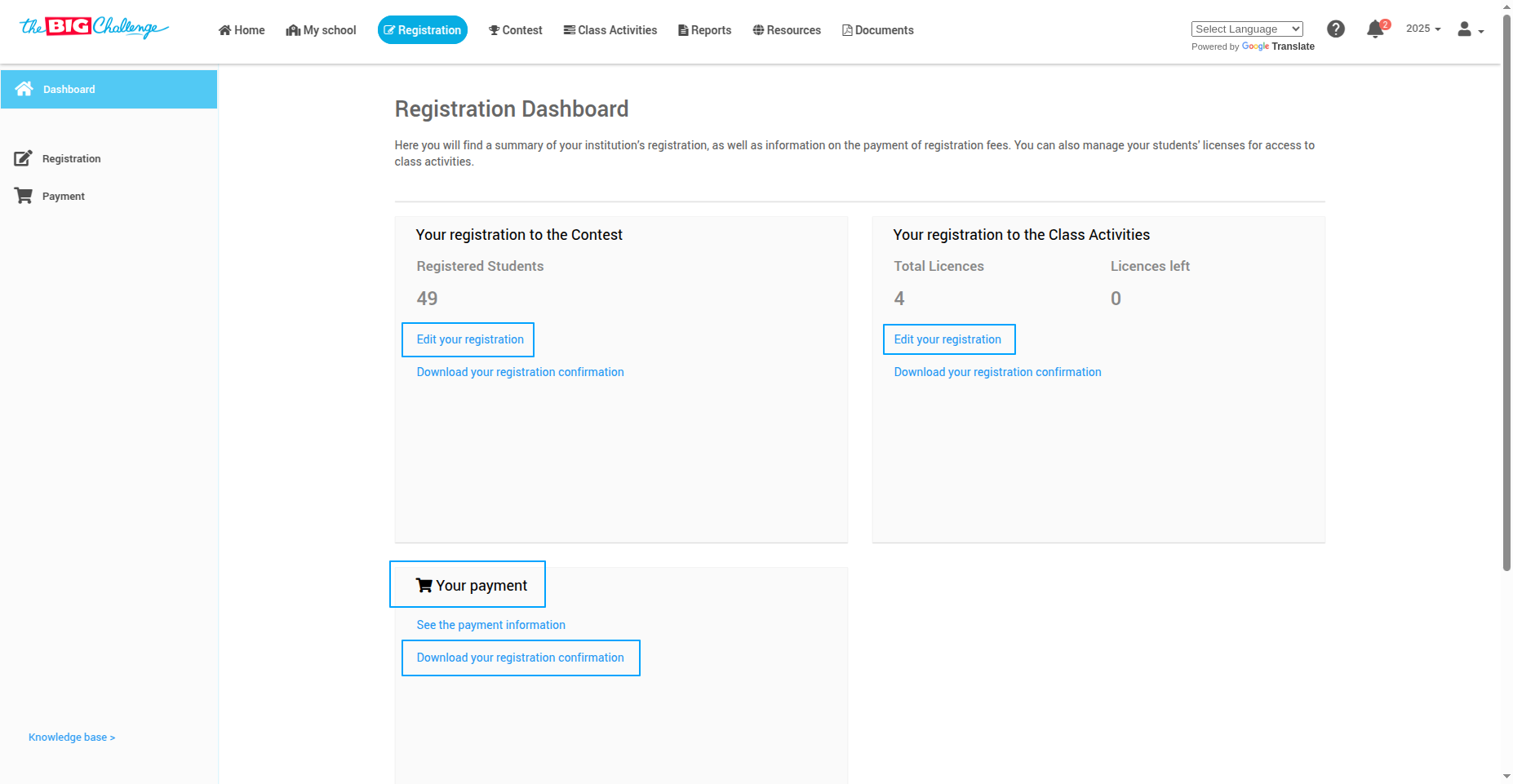This screenshot has height=784, width=1513.
Task: See the payment information link
Action: (x=490, y=625)
